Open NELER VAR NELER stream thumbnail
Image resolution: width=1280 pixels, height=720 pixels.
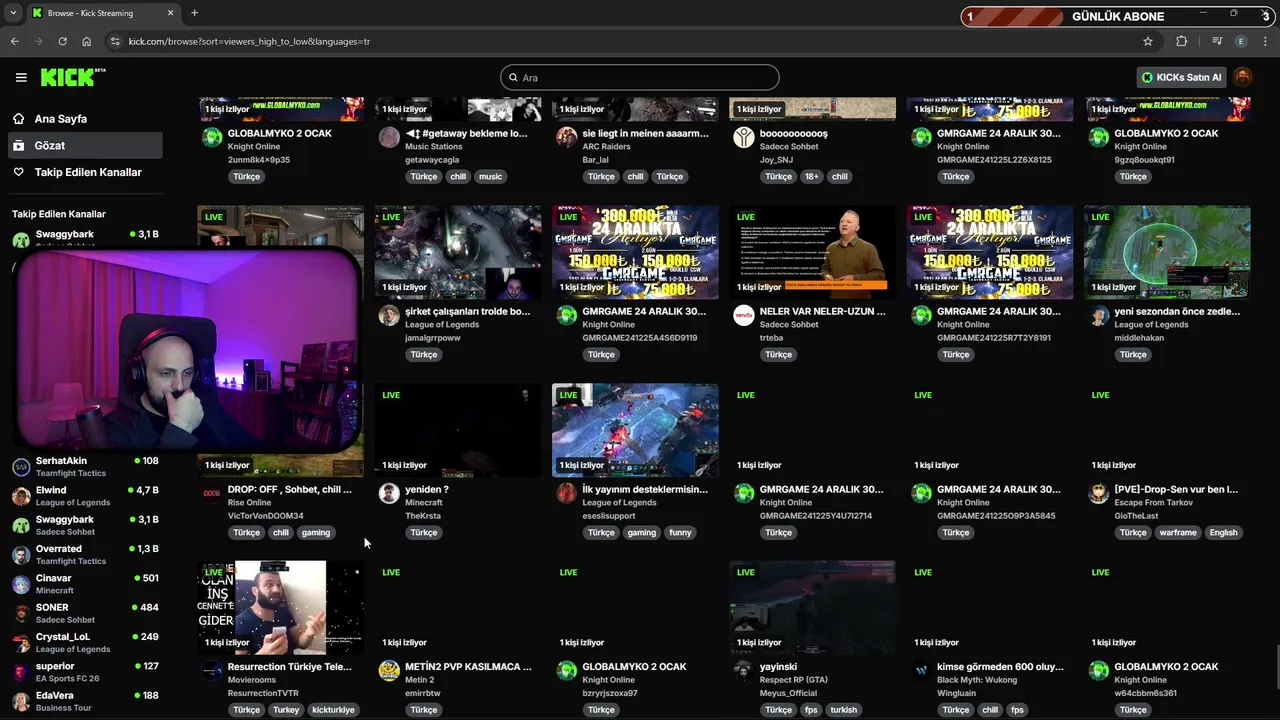pos(813,252)
